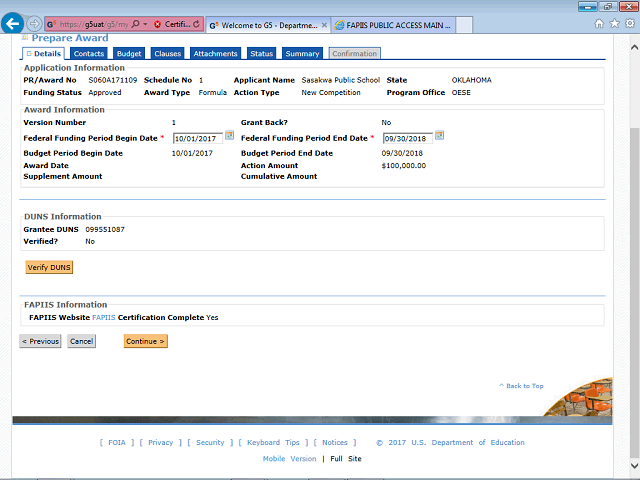Open the Budget tab

129,53
